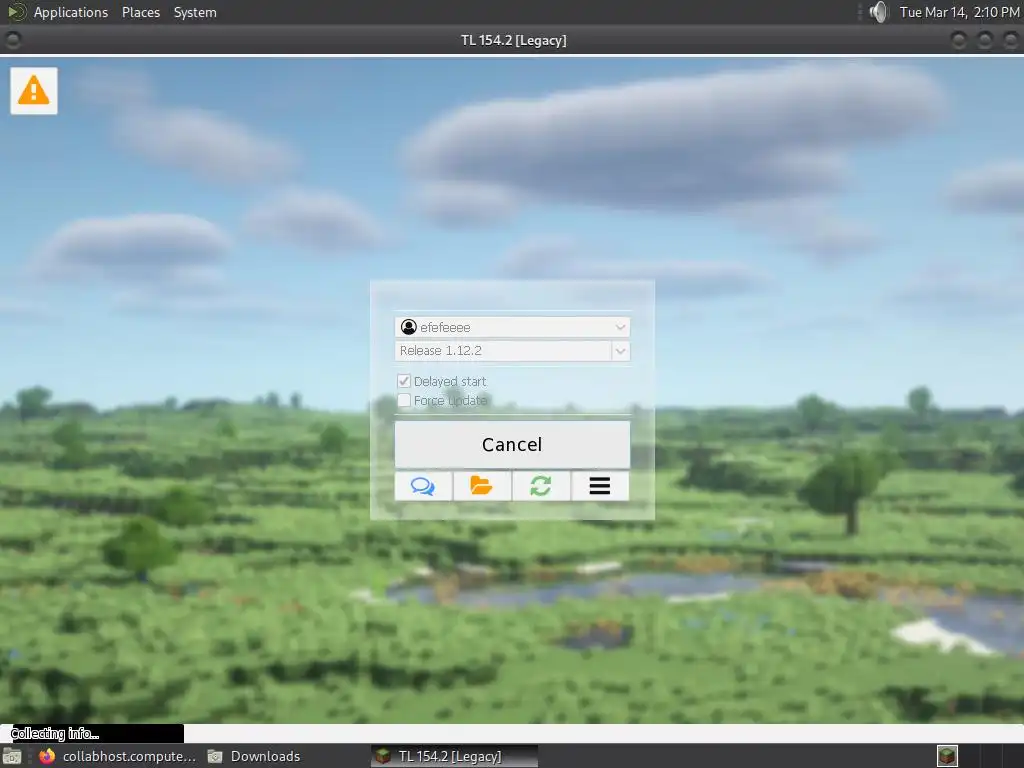Image resolution: width=1024 pixels, height=768 pixels.
Task: Open the hamburger settings menu button
Action: [600, 486]
